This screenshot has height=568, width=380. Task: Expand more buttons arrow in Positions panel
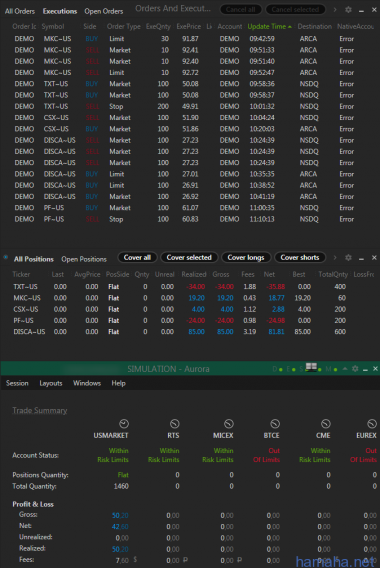point(335,258)
